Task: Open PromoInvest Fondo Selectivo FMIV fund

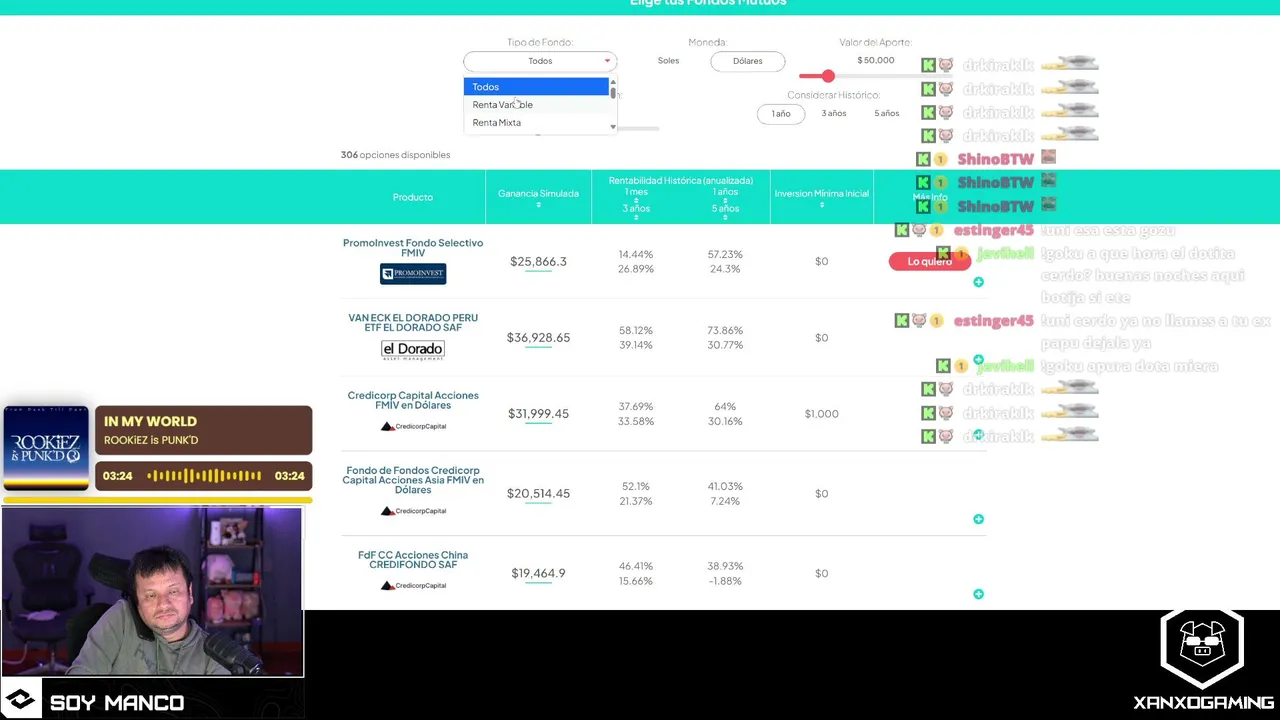Action: tap(413, 248)
